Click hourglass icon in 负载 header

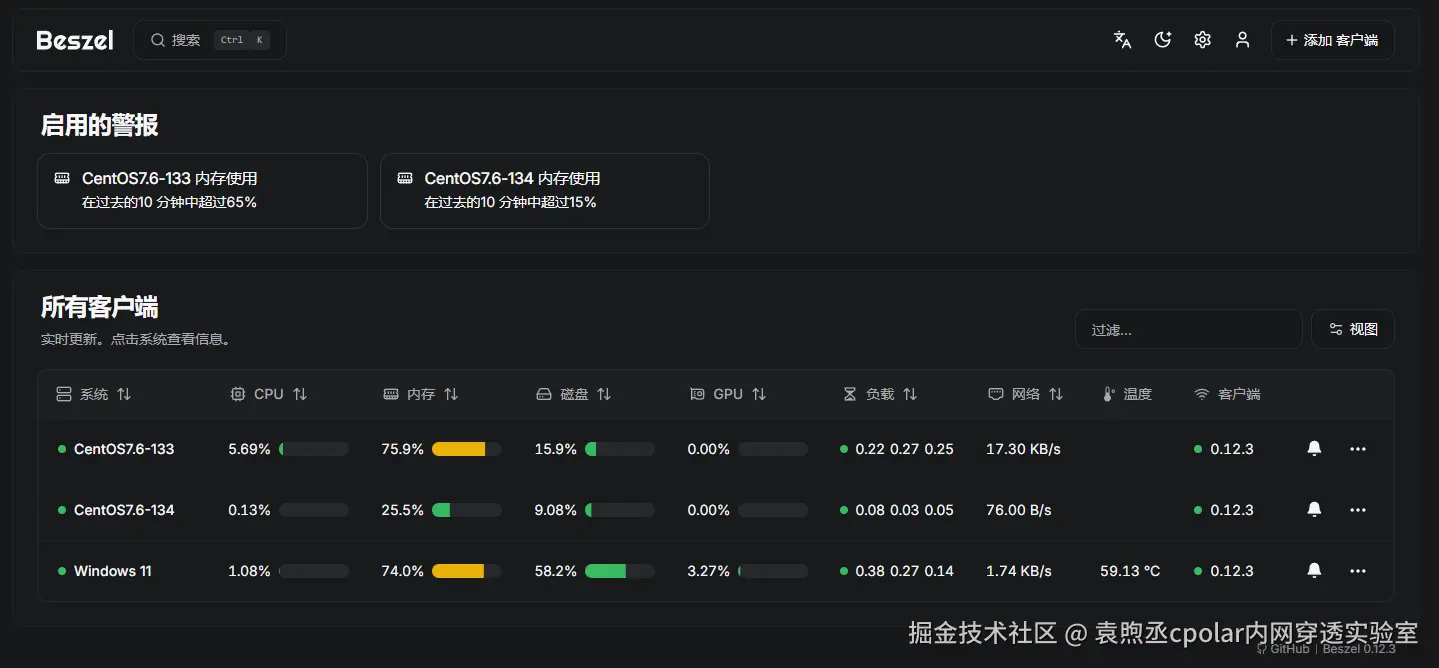click(850, 394)
